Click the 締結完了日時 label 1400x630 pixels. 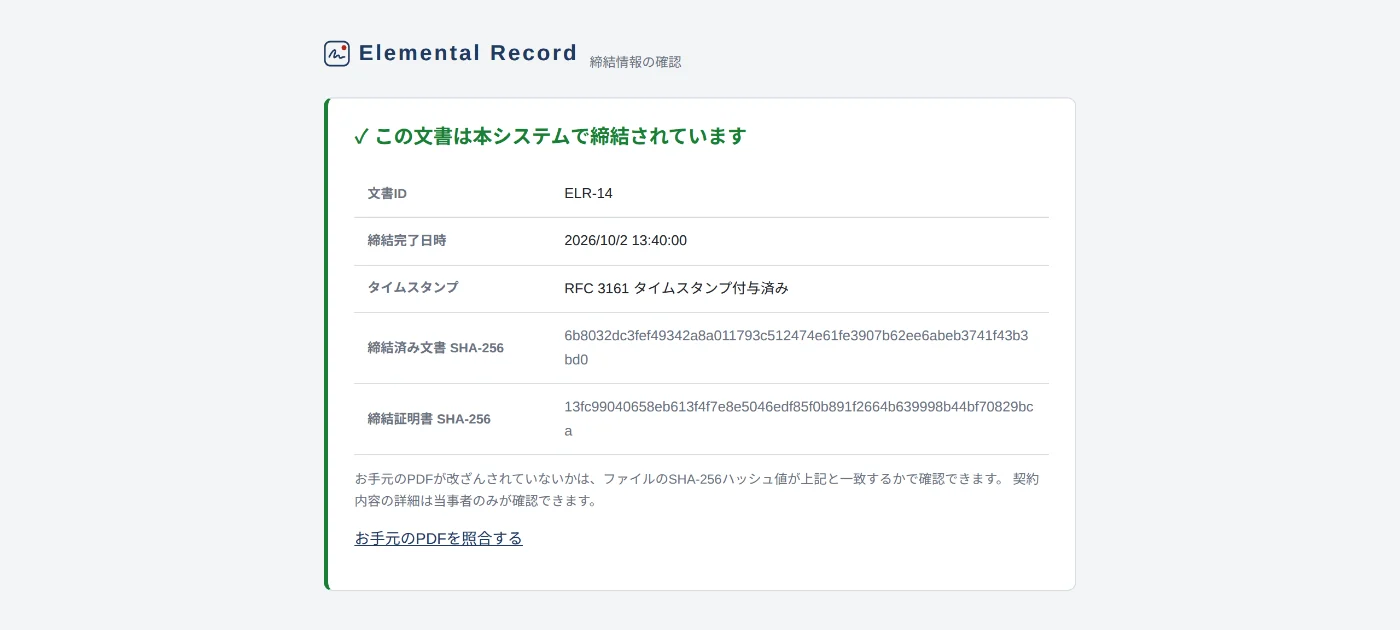click(x=407, y=241)
